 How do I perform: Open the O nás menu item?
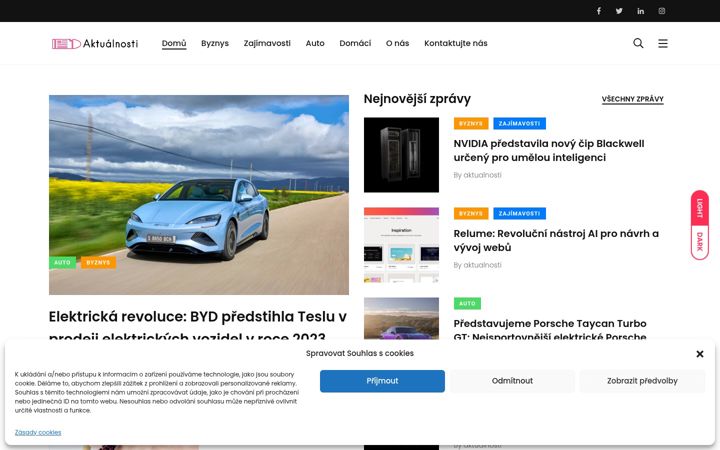[x=397, y=43]
